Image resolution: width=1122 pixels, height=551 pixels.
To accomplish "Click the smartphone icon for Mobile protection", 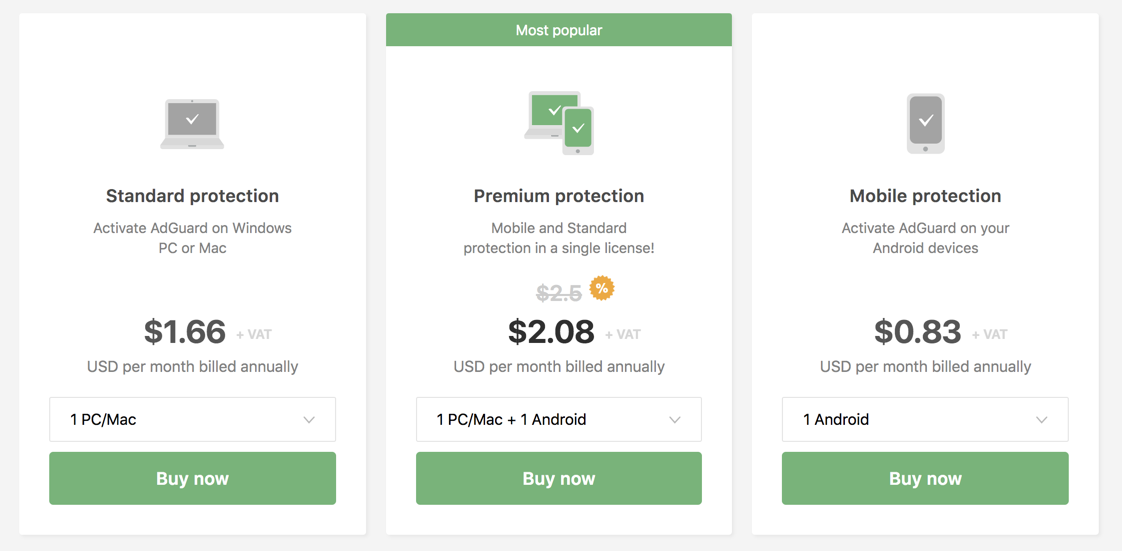I will [925, 124].
